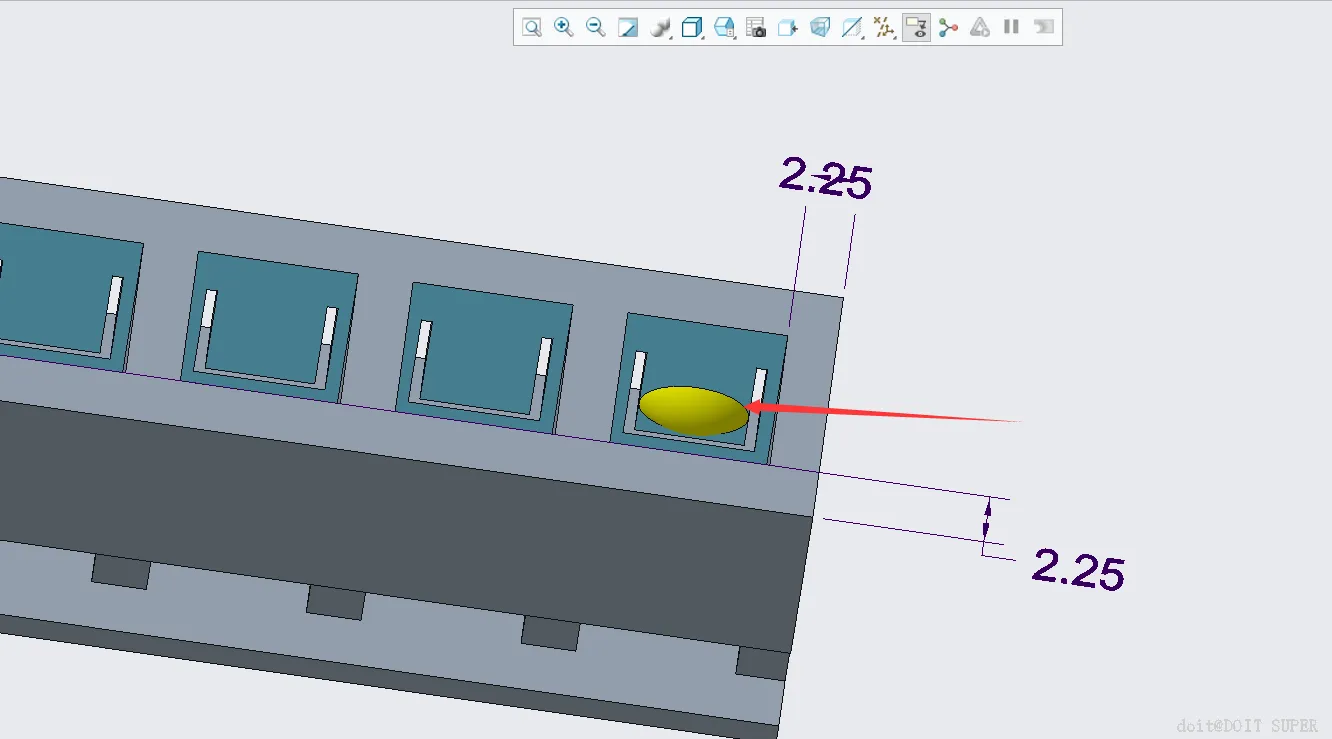Open the Display Style dropdown
Screen dimensions: 1332x739
660,28
